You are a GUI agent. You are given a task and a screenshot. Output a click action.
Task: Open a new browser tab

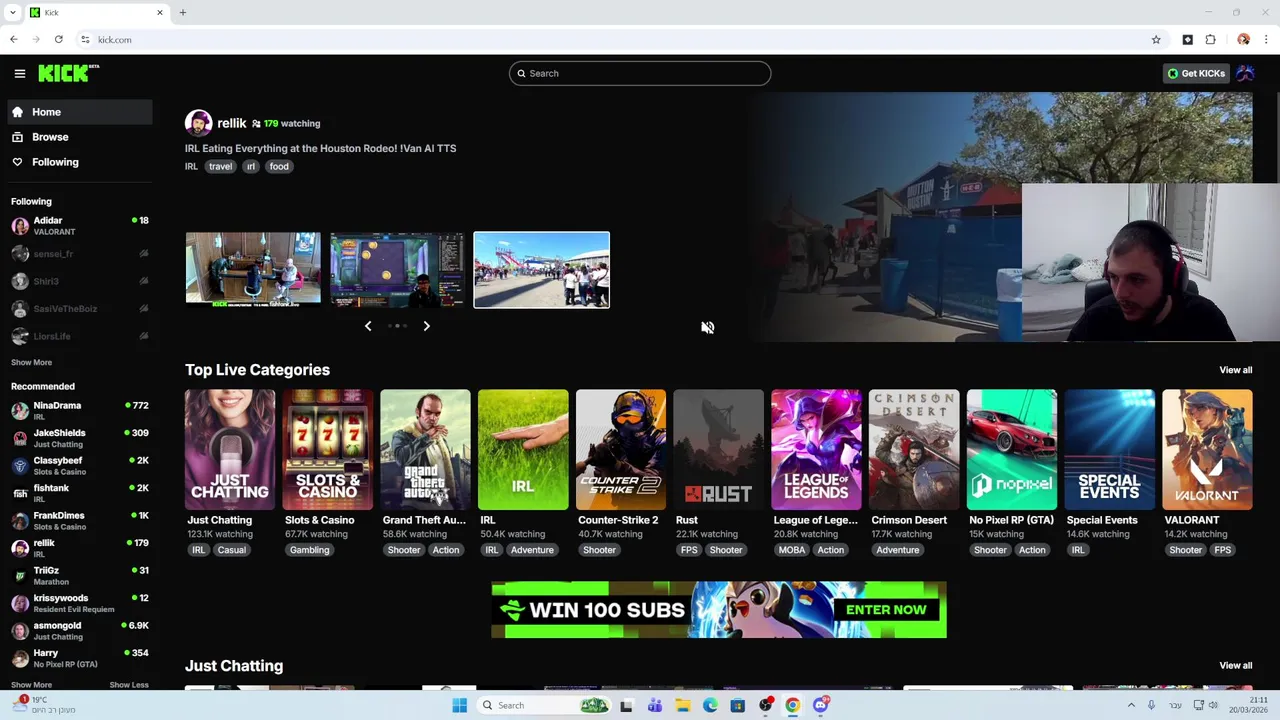pyautogui.click(x=183, y=12)
